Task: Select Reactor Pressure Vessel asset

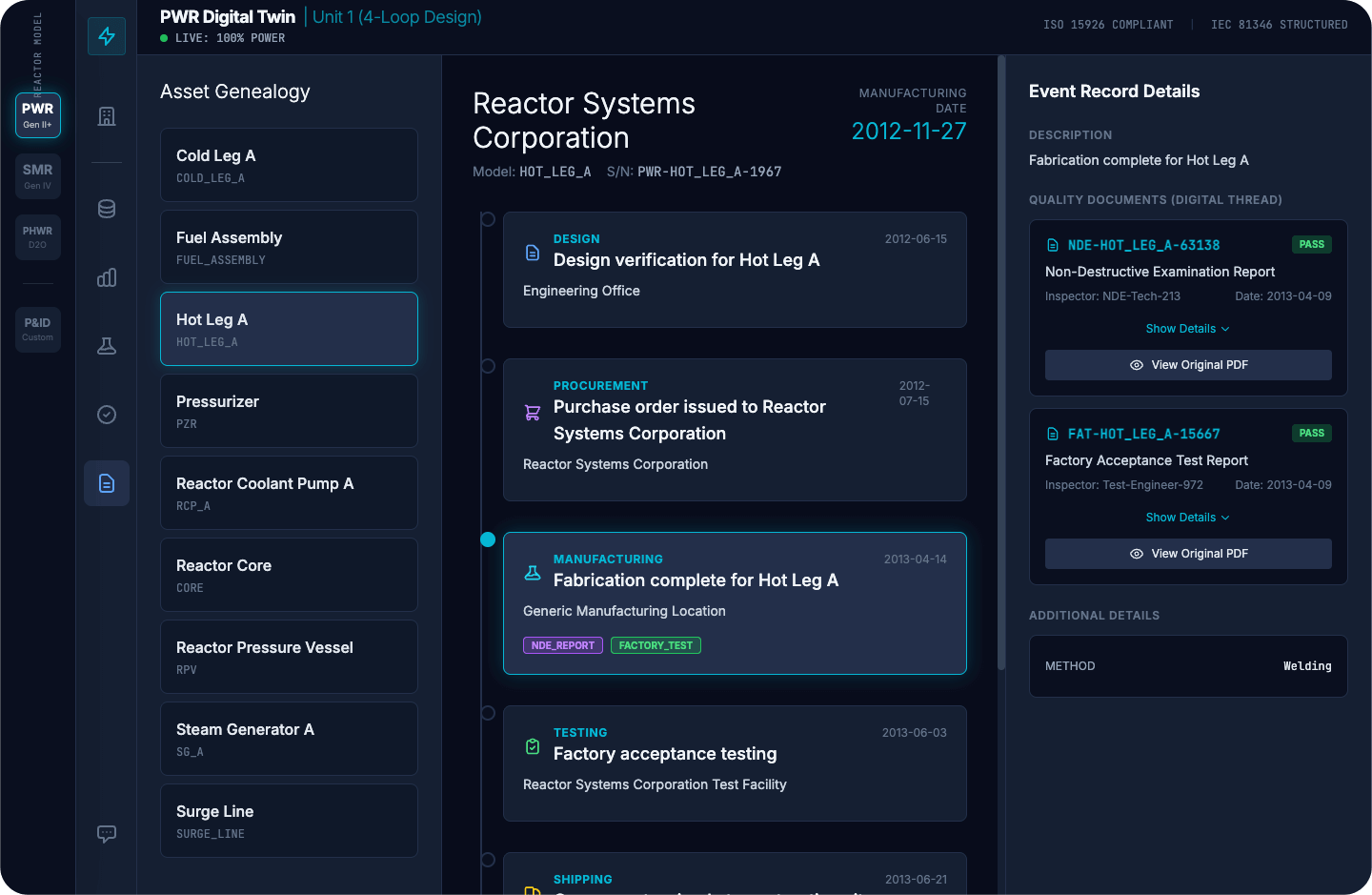Action: (x=289, y=657)
